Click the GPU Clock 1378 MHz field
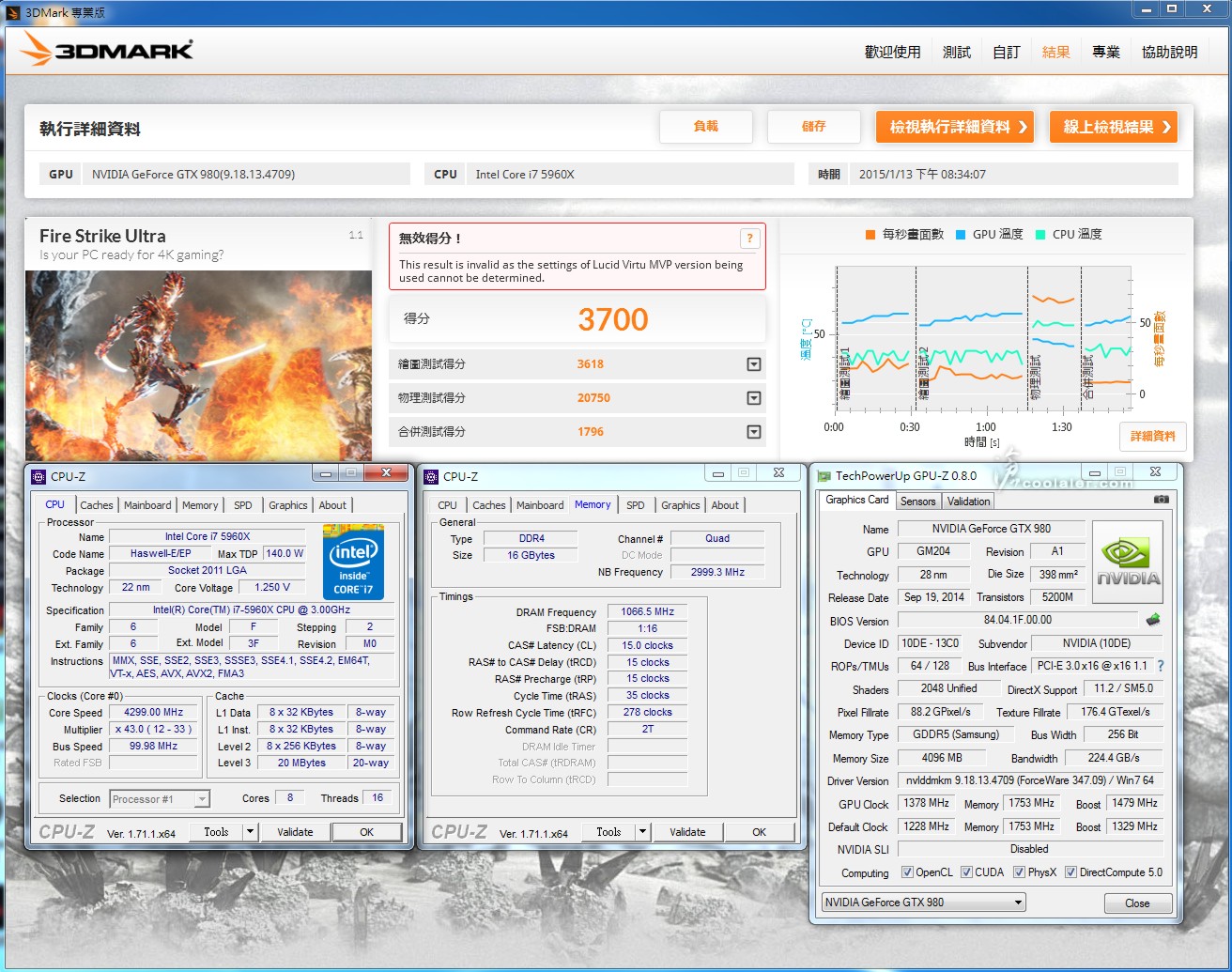 coord(927,804)
